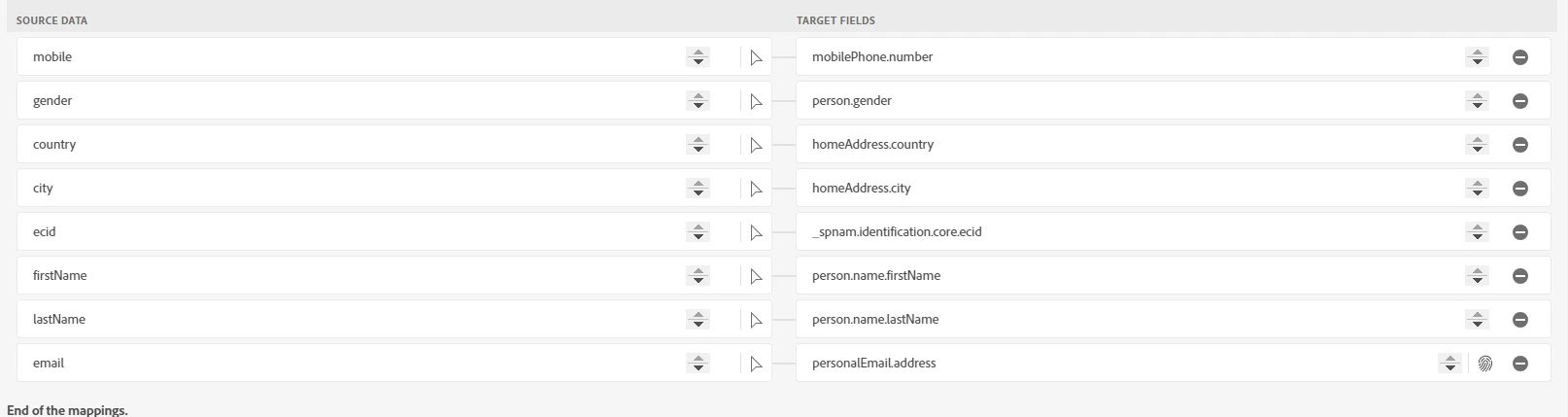
Task: Click the country source data field
Action: [x=350, y=145]
